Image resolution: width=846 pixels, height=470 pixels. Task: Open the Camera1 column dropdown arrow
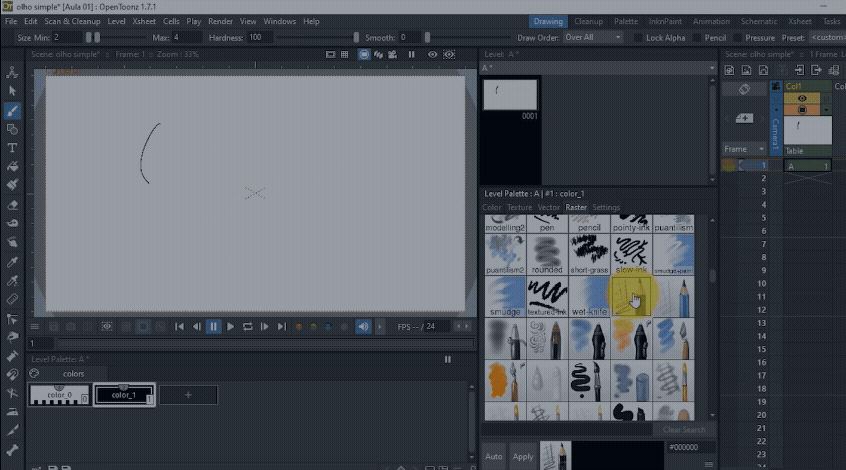click(x=776, y=110)
